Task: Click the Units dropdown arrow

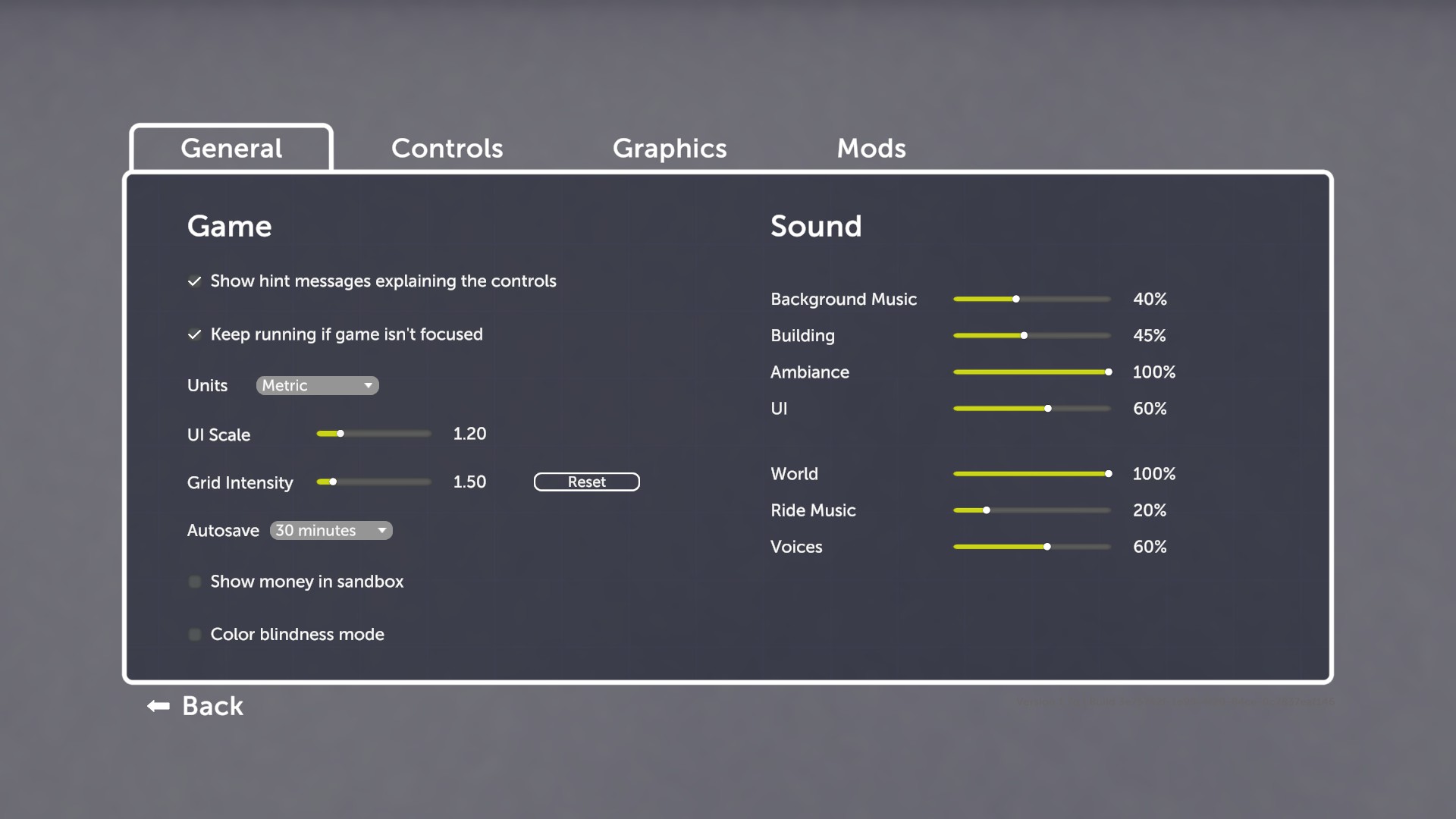Action: pyautogui.click(x=368, y=385)
